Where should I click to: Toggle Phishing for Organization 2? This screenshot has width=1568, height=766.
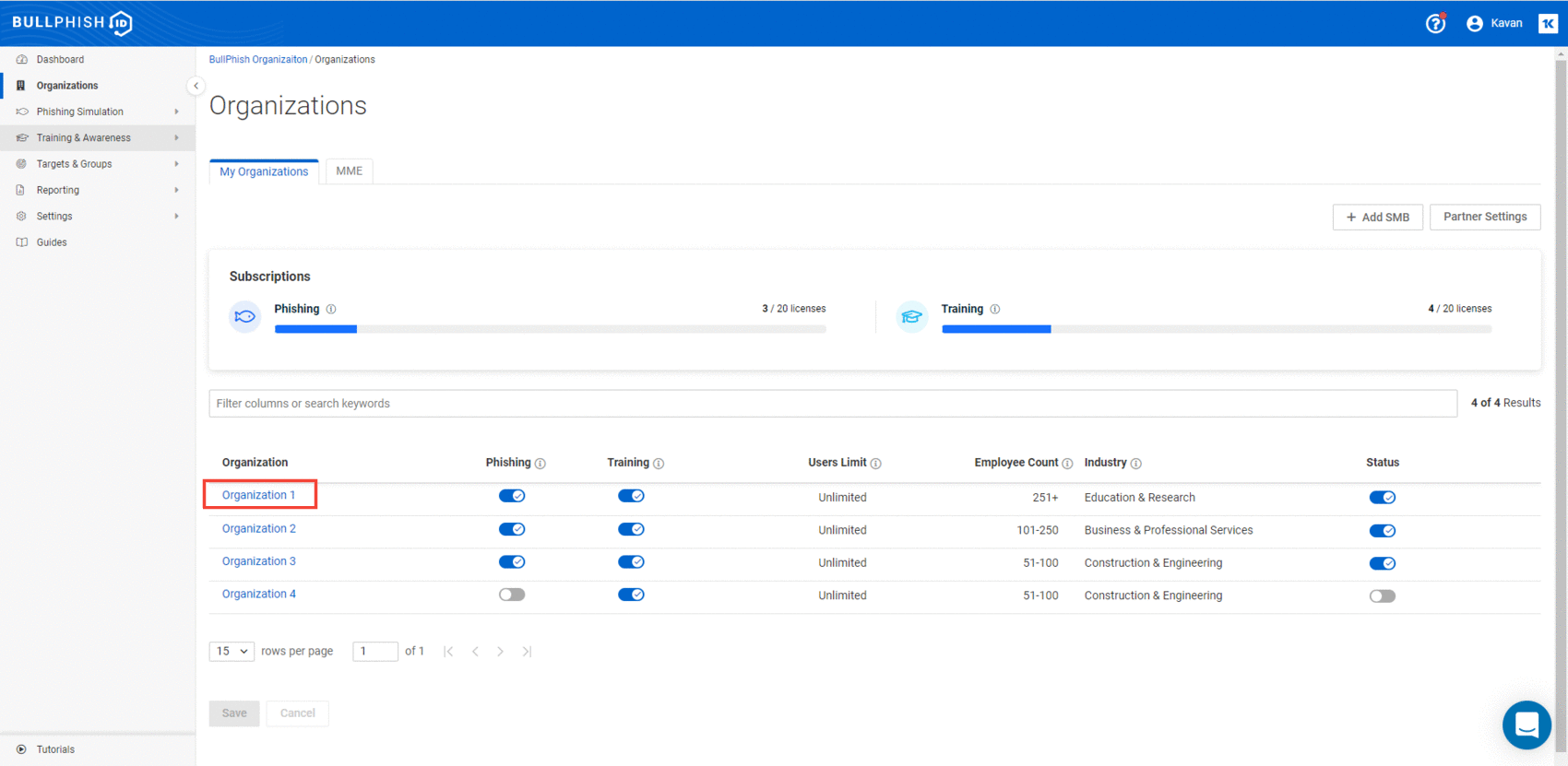pyautogui.click(x=512, y=529)
